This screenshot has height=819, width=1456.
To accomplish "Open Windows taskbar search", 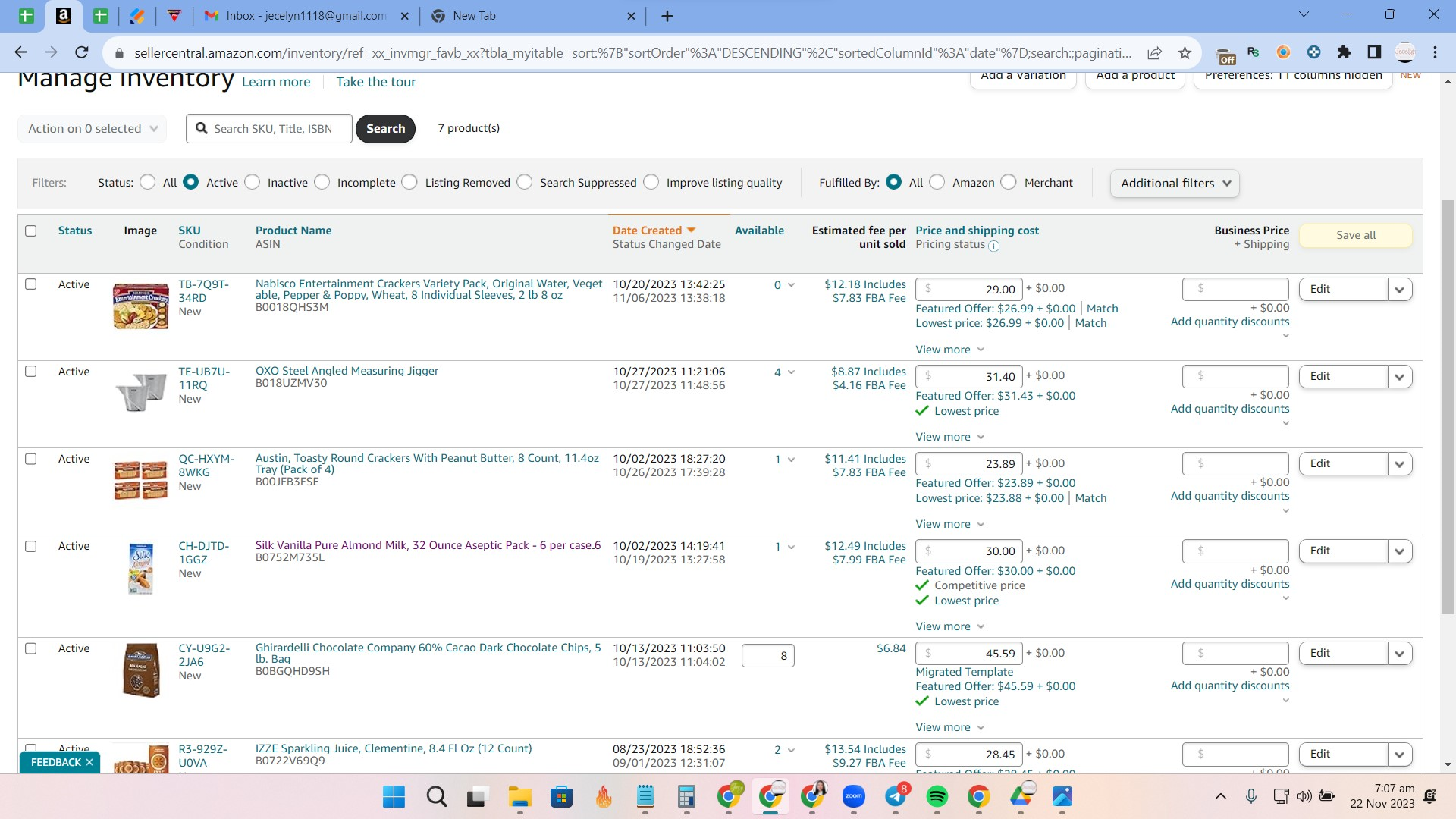I will tap(436, 796).
